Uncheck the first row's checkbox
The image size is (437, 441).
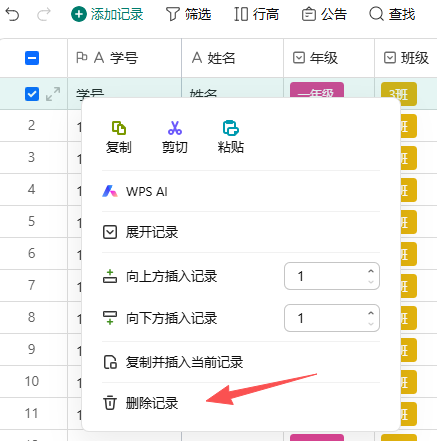(32, 94)
